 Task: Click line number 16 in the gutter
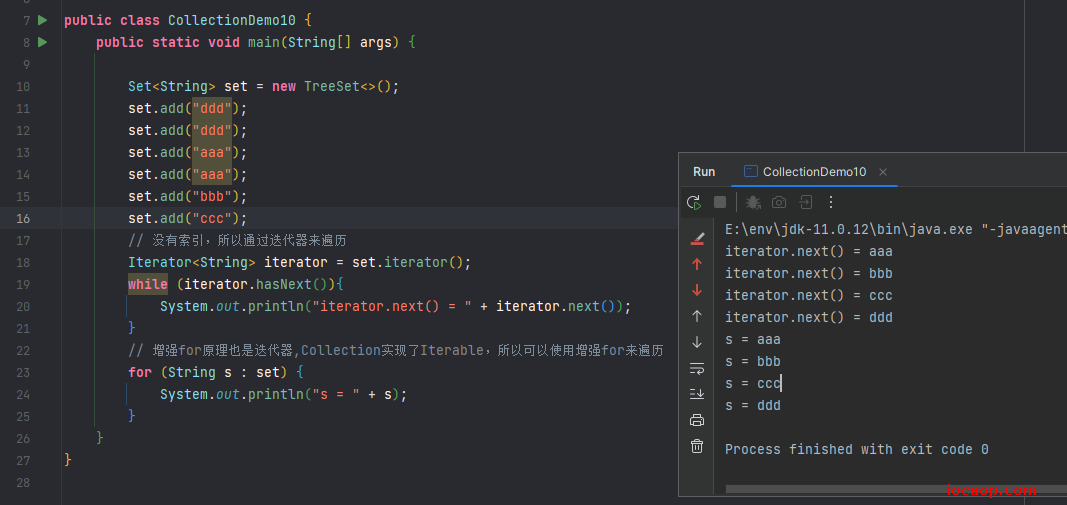pos(23,218)
